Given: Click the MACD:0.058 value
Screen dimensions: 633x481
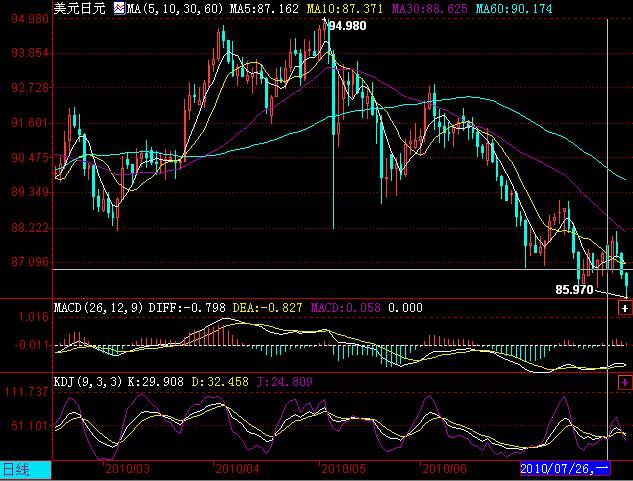Looking at the screenshot, I should pyautogui.click(x=346, y=308).
